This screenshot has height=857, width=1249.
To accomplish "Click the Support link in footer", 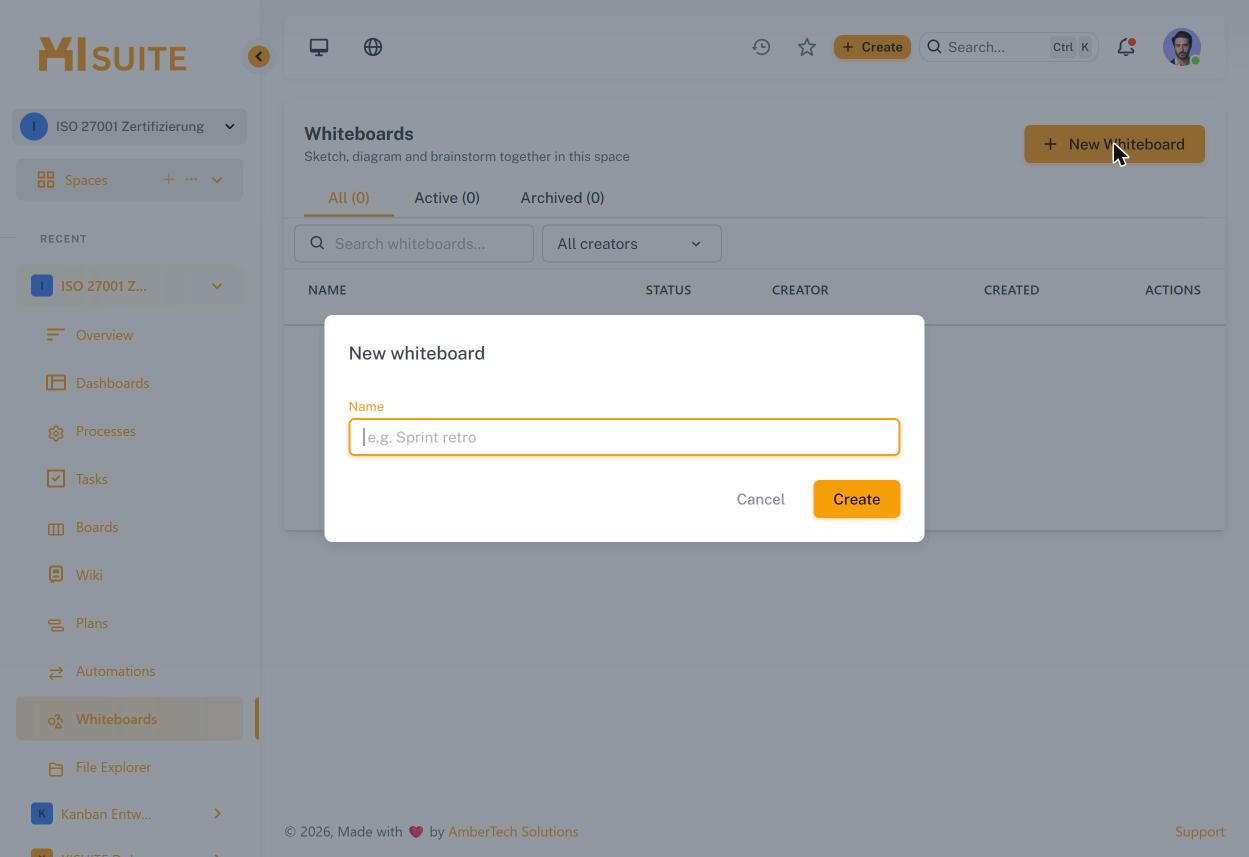I will (1200, 832).
